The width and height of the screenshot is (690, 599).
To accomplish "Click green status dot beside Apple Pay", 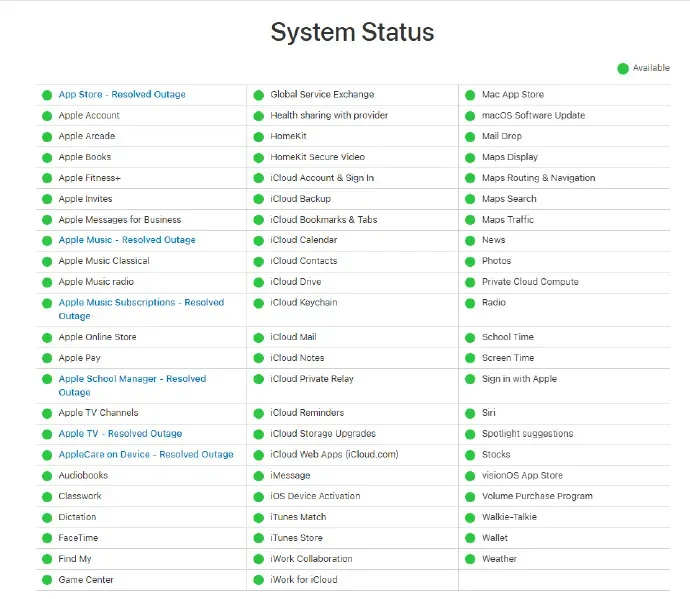I will point(47,358).
